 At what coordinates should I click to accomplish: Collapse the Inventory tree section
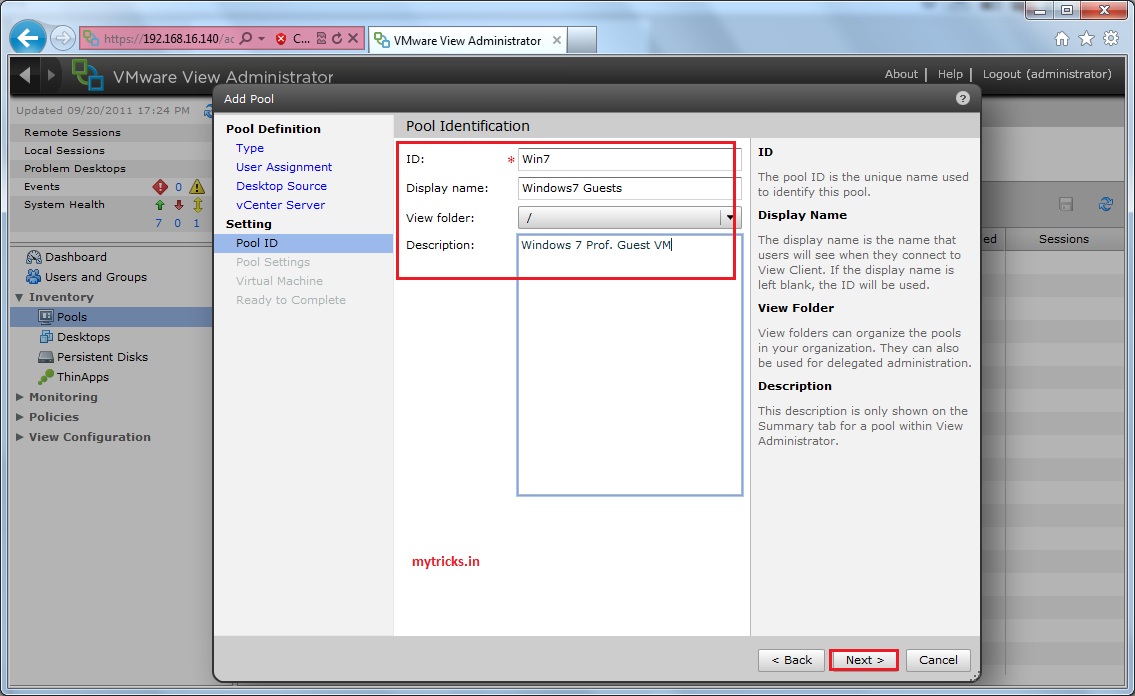(x=20, y=297)
